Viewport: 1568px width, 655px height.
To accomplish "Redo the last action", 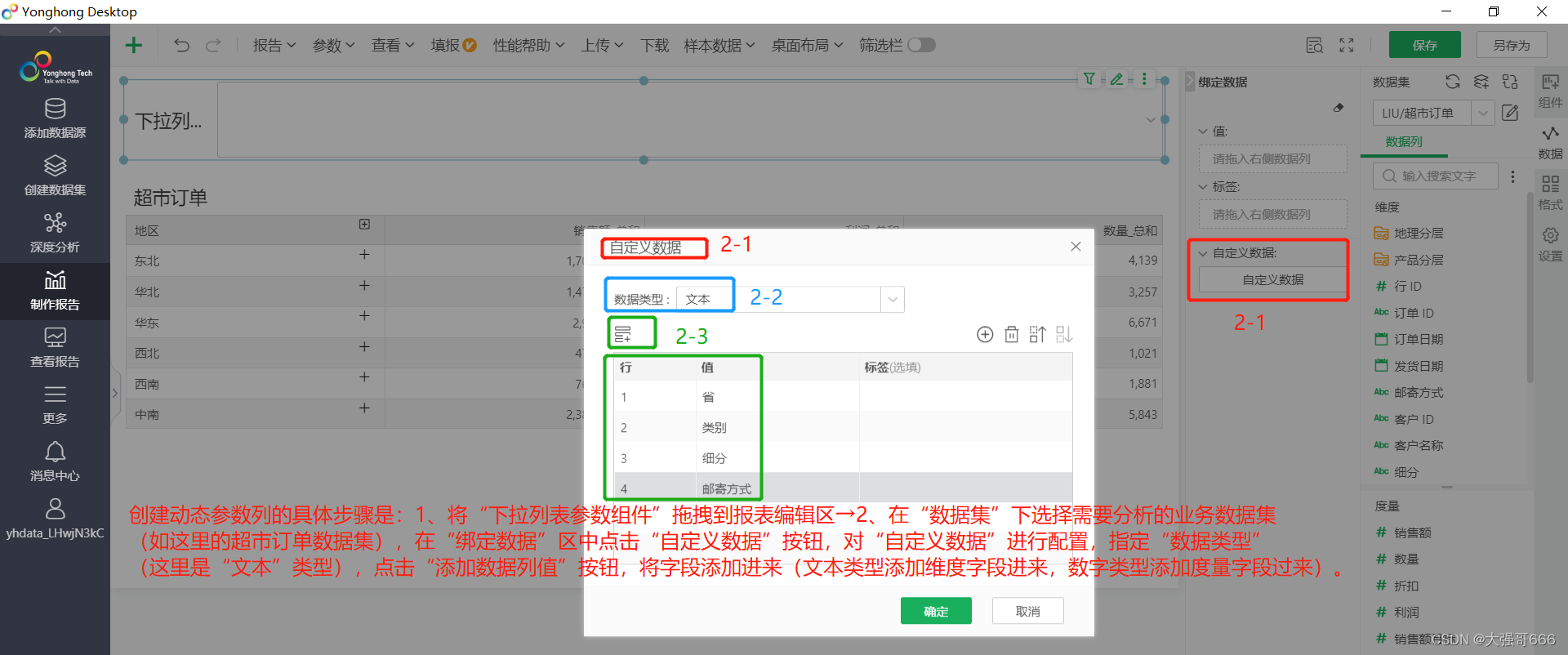I will pos(213,45).
